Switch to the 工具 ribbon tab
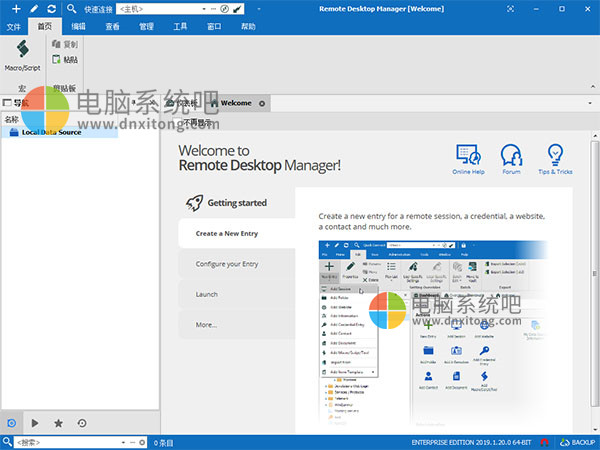Viewport: 600px width, 450px height. point(180,27)
